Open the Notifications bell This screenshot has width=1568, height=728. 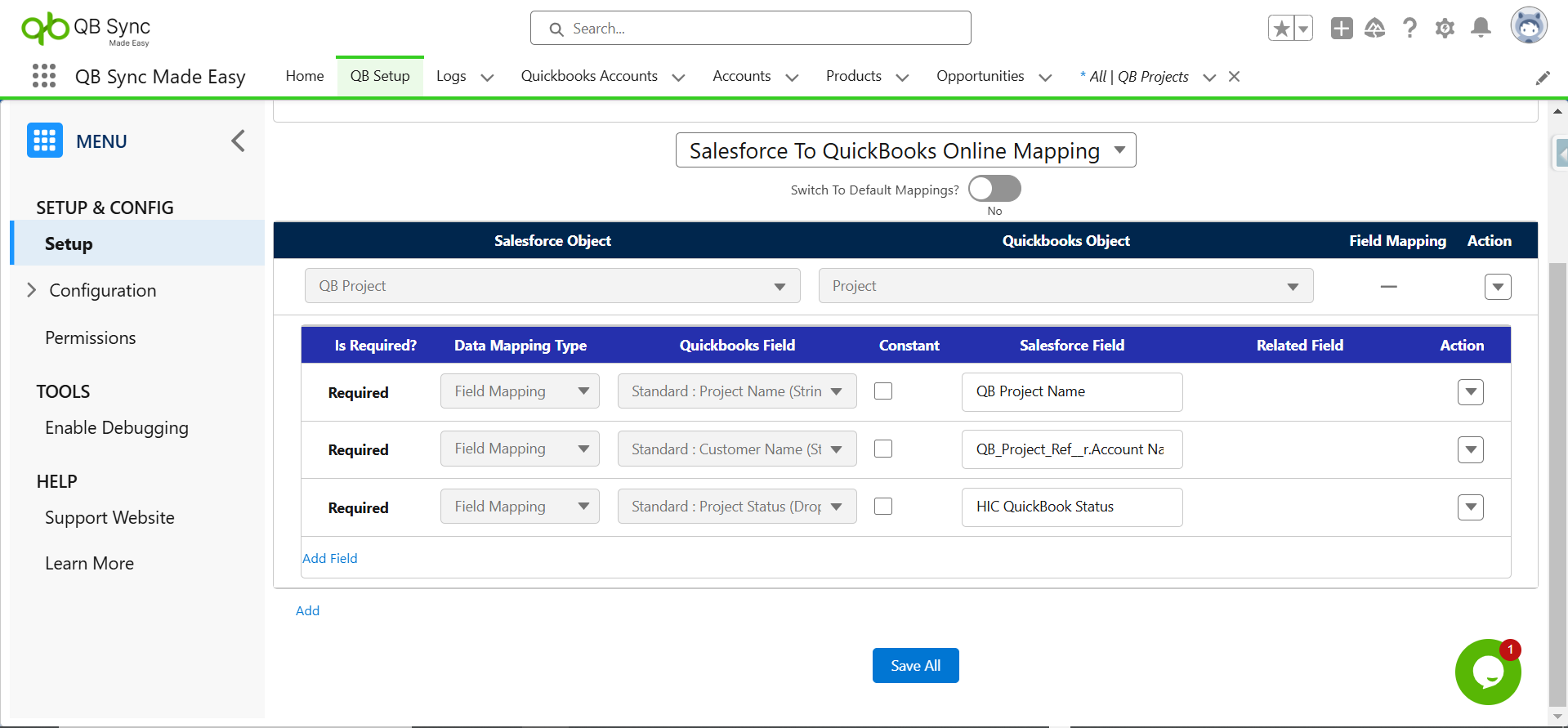point(1481,29)
